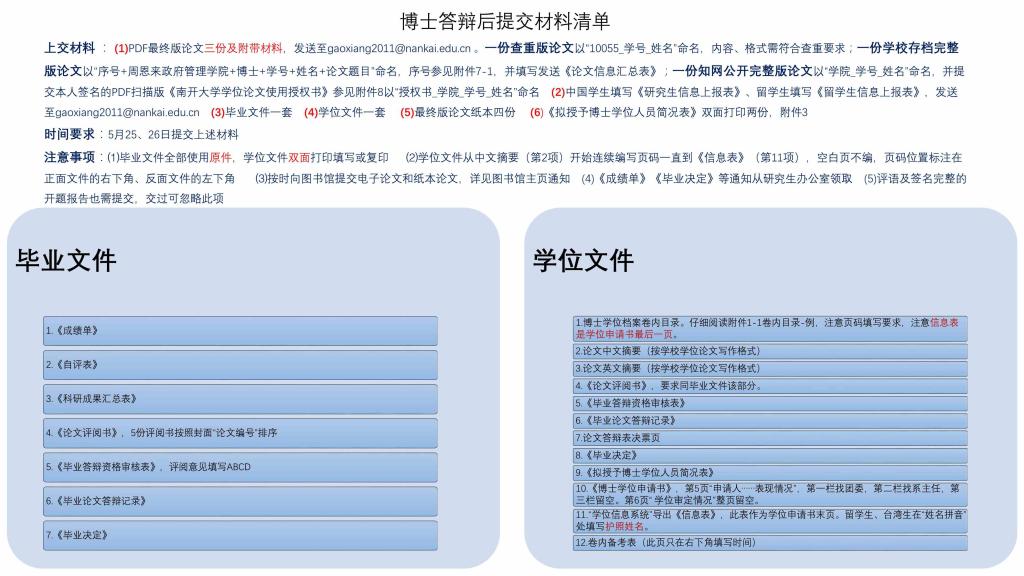This screenshot has height=576, width=1024.
Task: Click 5.《毕业答辩资格审核表》 with 评阅意见填写ABCD
Action: (239, 467)
